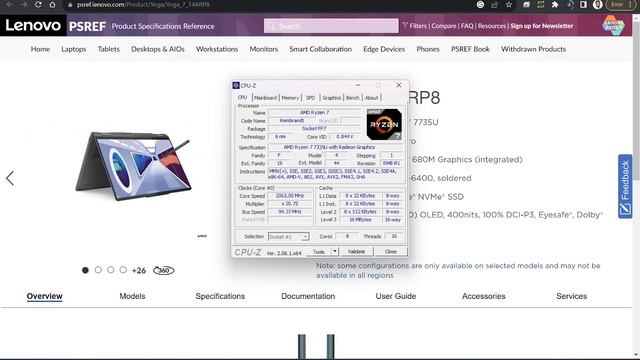Image resolution: width=640 pixels, height=360 pixels.
Task: Open the FAQ link in header
Action: pyautogui.click(x=467, y=26)
